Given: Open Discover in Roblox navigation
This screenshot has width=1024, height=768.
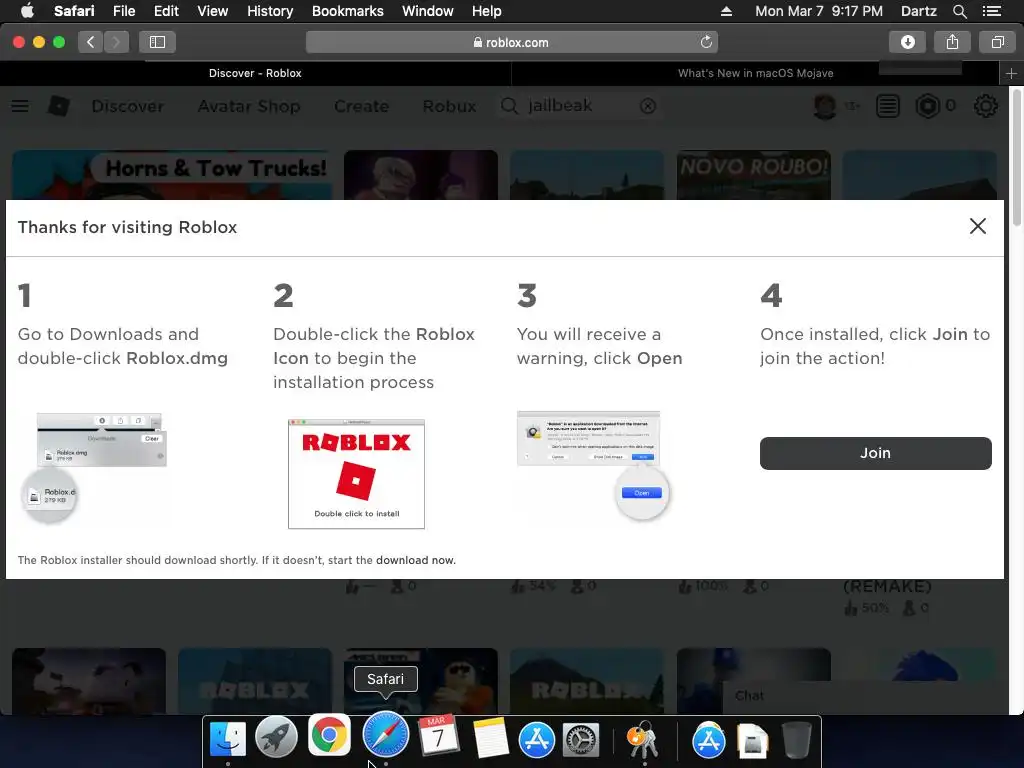Looking at the screenshot, I should point(128,106).
